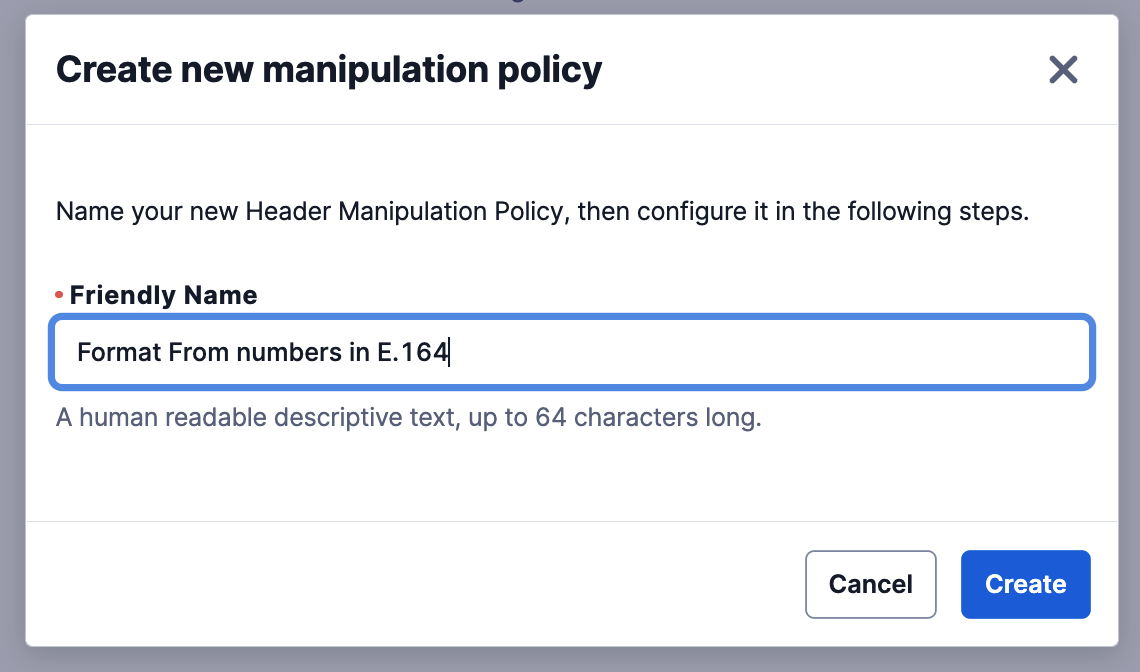The width and height of the screenshot is (1140, 672).
Task: Click inside the Friendly Name input field
Action: 570,352
